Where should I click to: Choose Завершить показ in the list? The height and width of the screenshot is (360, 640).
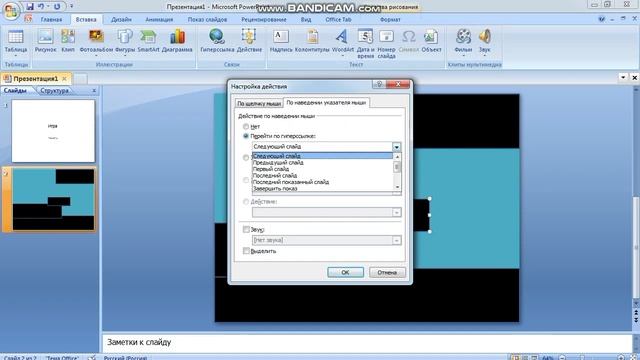[x=322, y=189]
